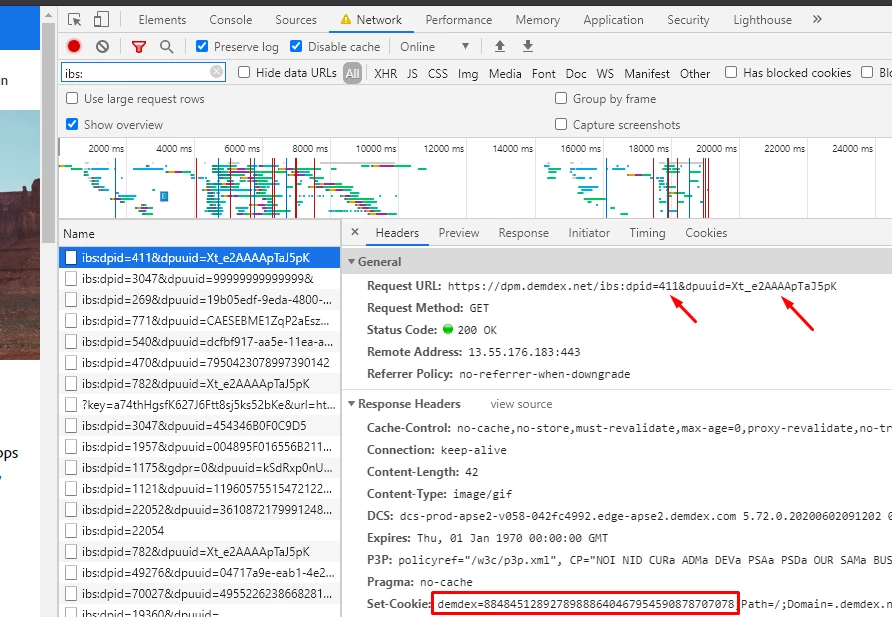View the request Timing tab
This screenshot has width=892, height=617.
coord(647,233)
